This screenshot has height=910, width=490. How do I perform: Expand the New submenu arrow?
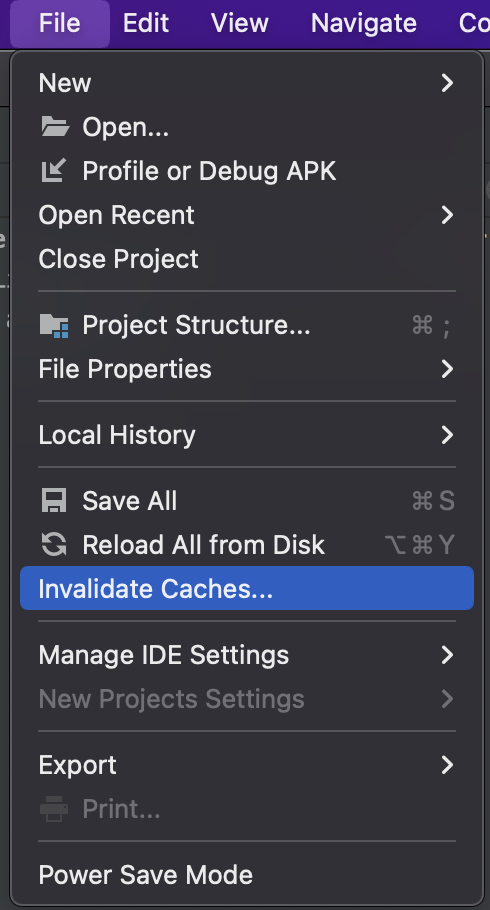447,82
